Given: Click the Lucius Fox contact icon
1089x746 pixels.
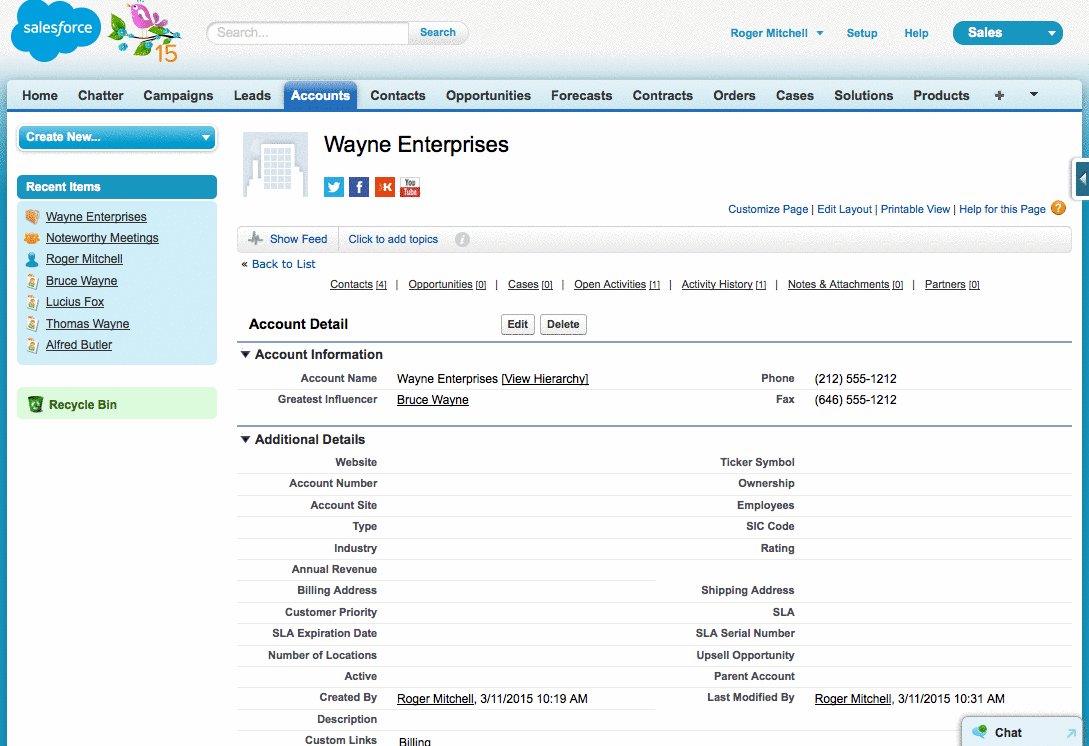Looking at the screenshot, I should [x=32, y=302].
